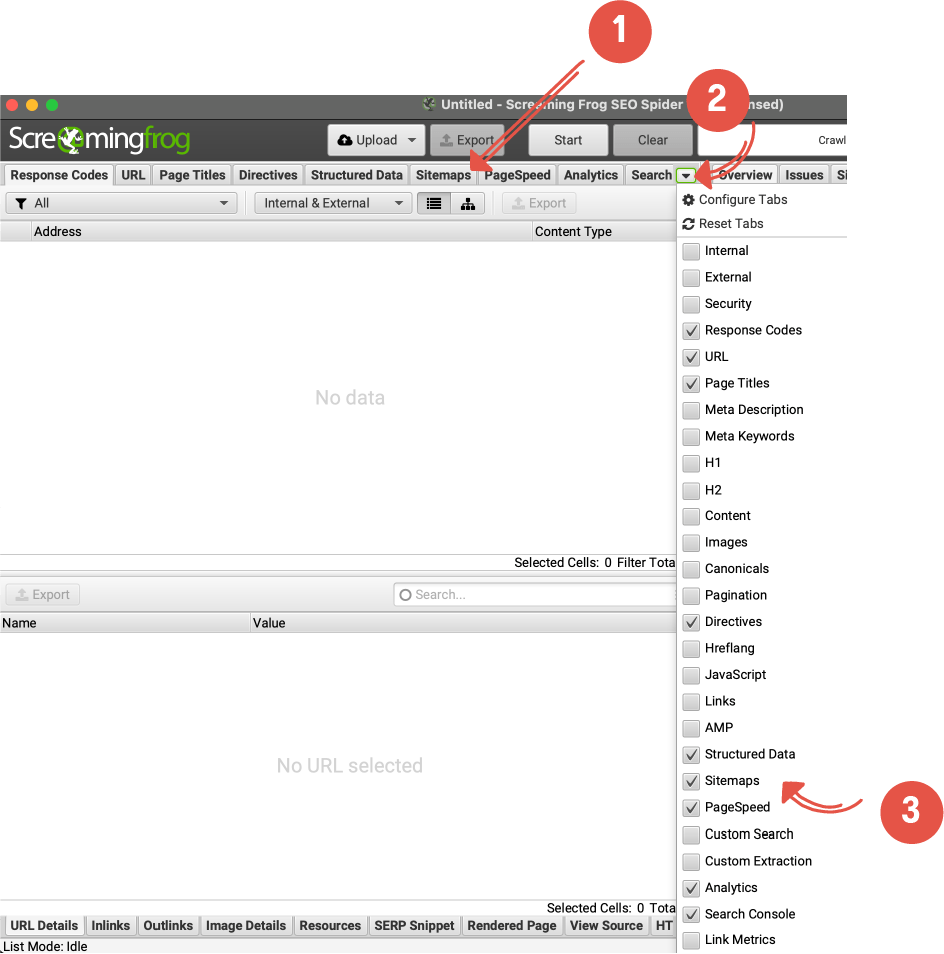
Task: Click the search magnifier icon in lower pane
Action: click(406, 594)
